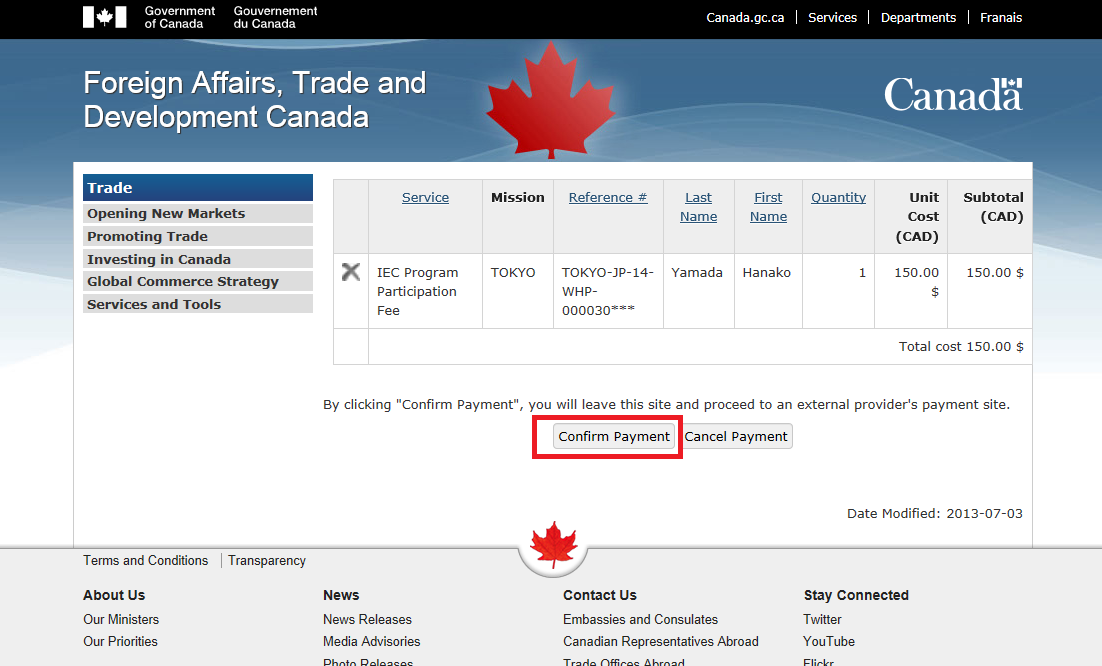Sort table by First Name column
The image size is (1102, 666).
click(x=768, y=207)
